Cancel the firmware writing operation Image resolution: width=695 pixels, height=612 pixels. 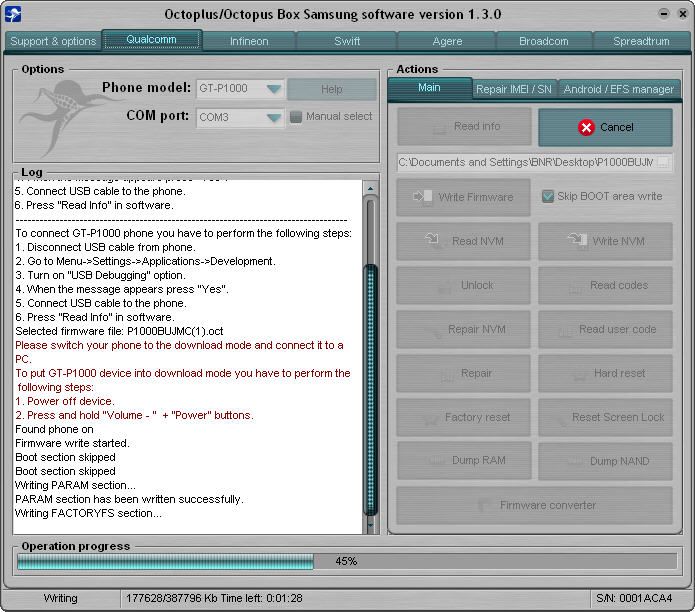point(605,128)
